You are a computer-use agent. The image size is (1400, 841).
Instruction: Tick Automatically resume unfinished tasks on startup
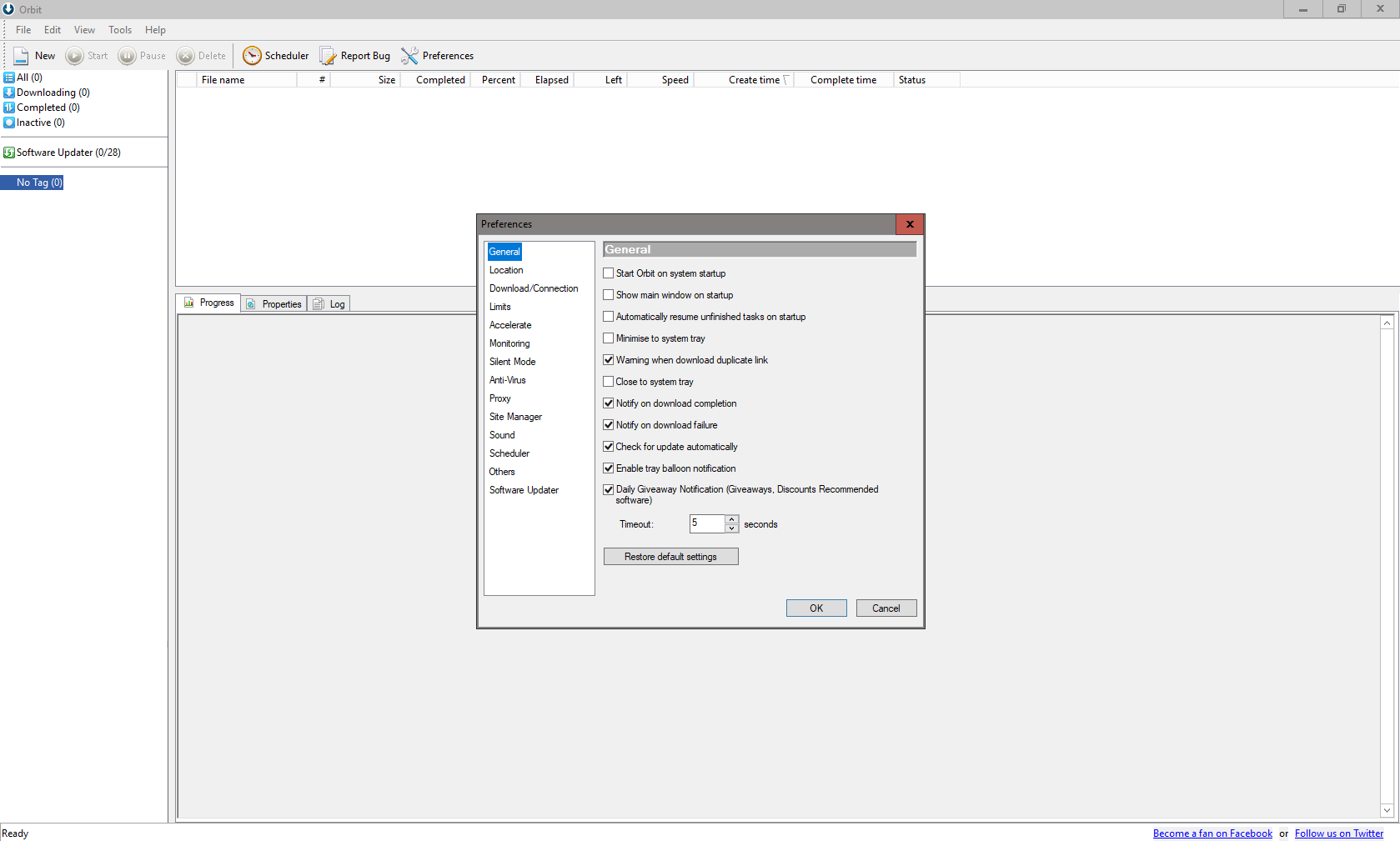(x=609, y=317)
